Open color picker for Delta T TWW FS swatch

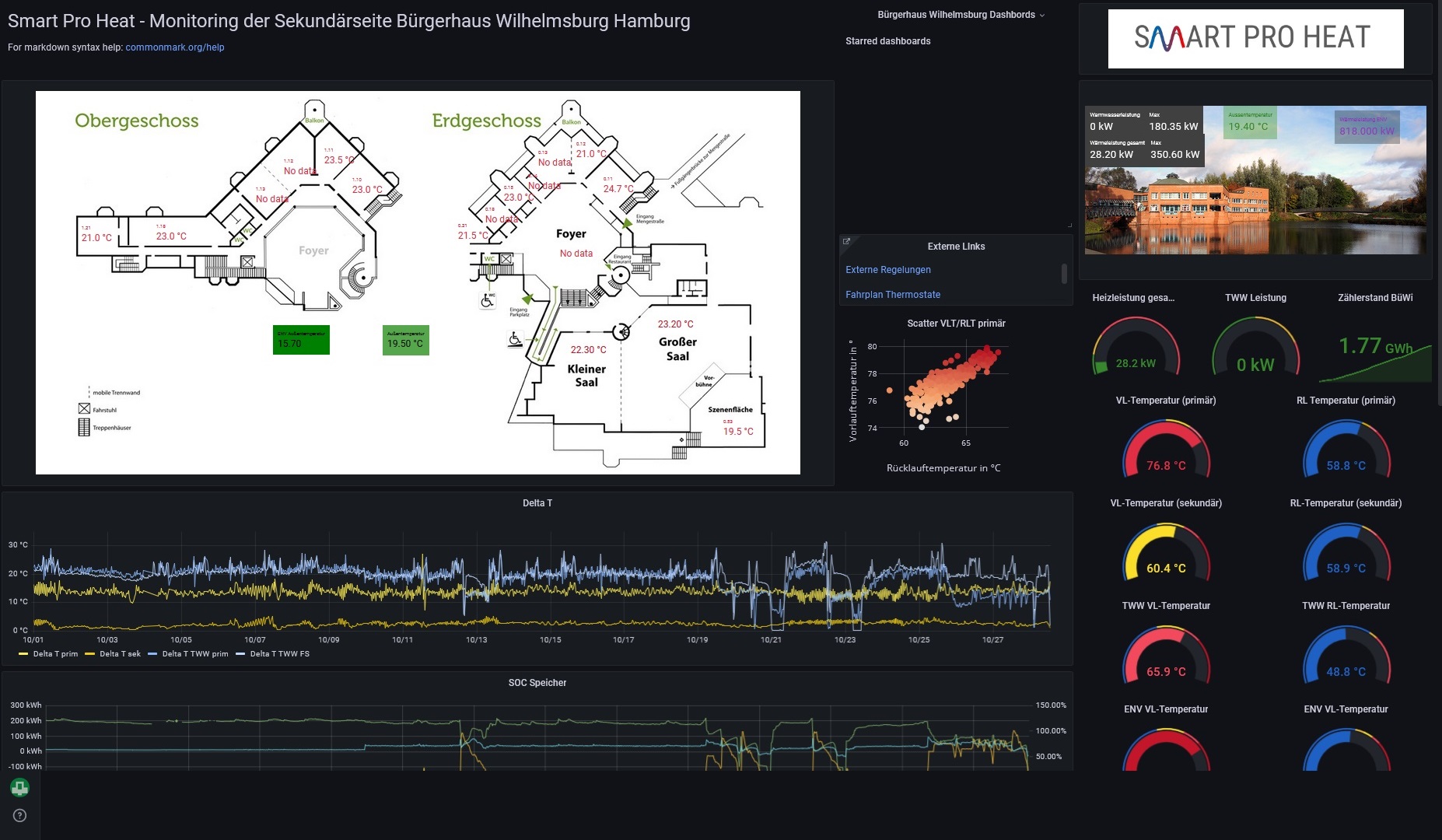click(x=240, y=654)
